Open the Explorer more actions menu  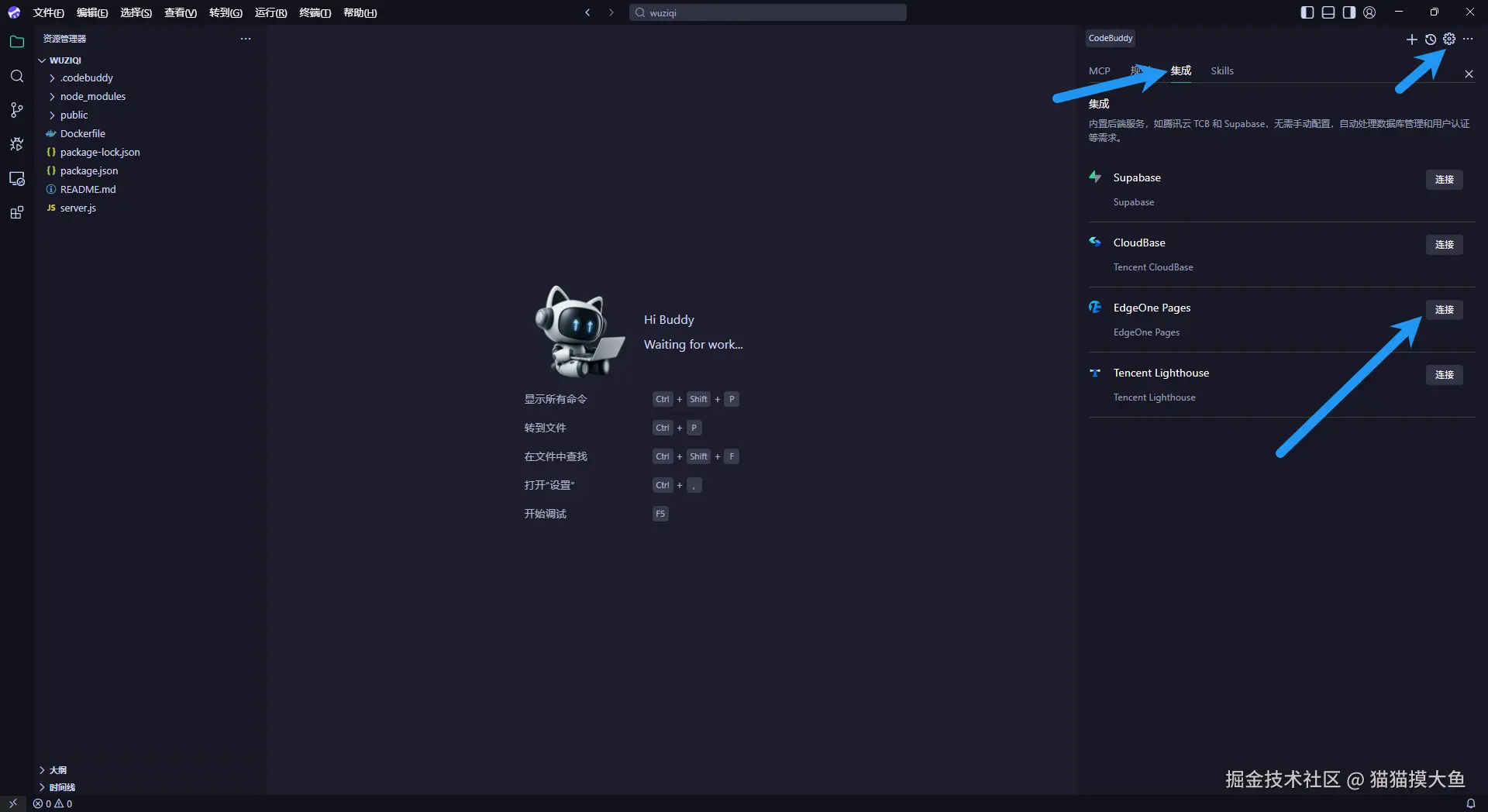click(x=246, y=39)
